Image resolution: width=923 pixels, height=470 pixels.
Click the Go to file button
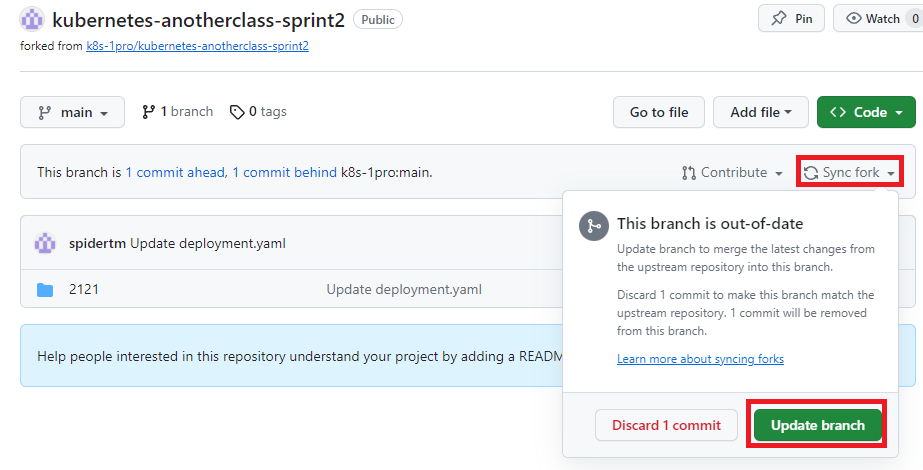[659, 112]
